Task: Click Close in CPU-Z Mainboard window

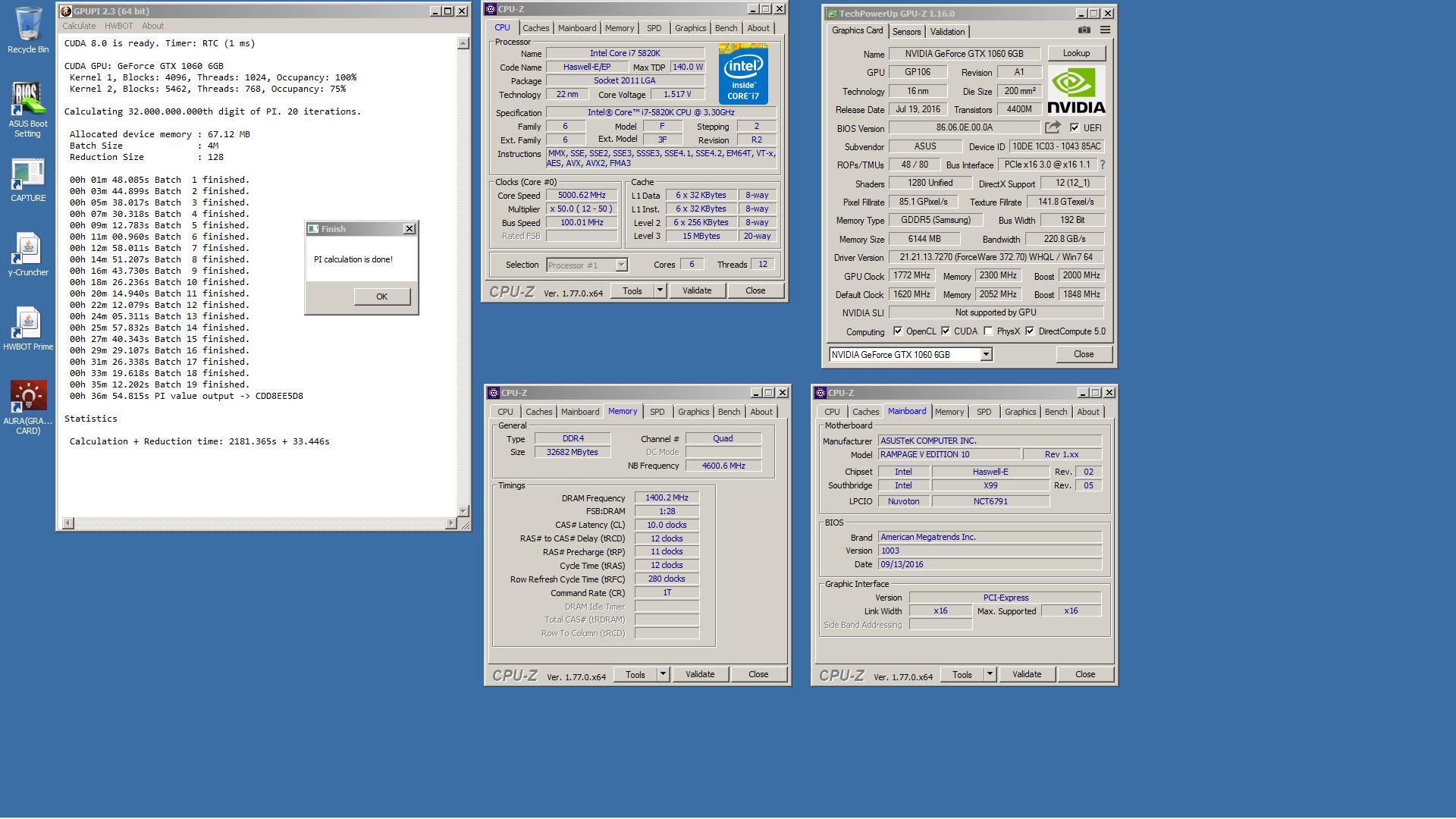Action: (x=1085, y=674)
